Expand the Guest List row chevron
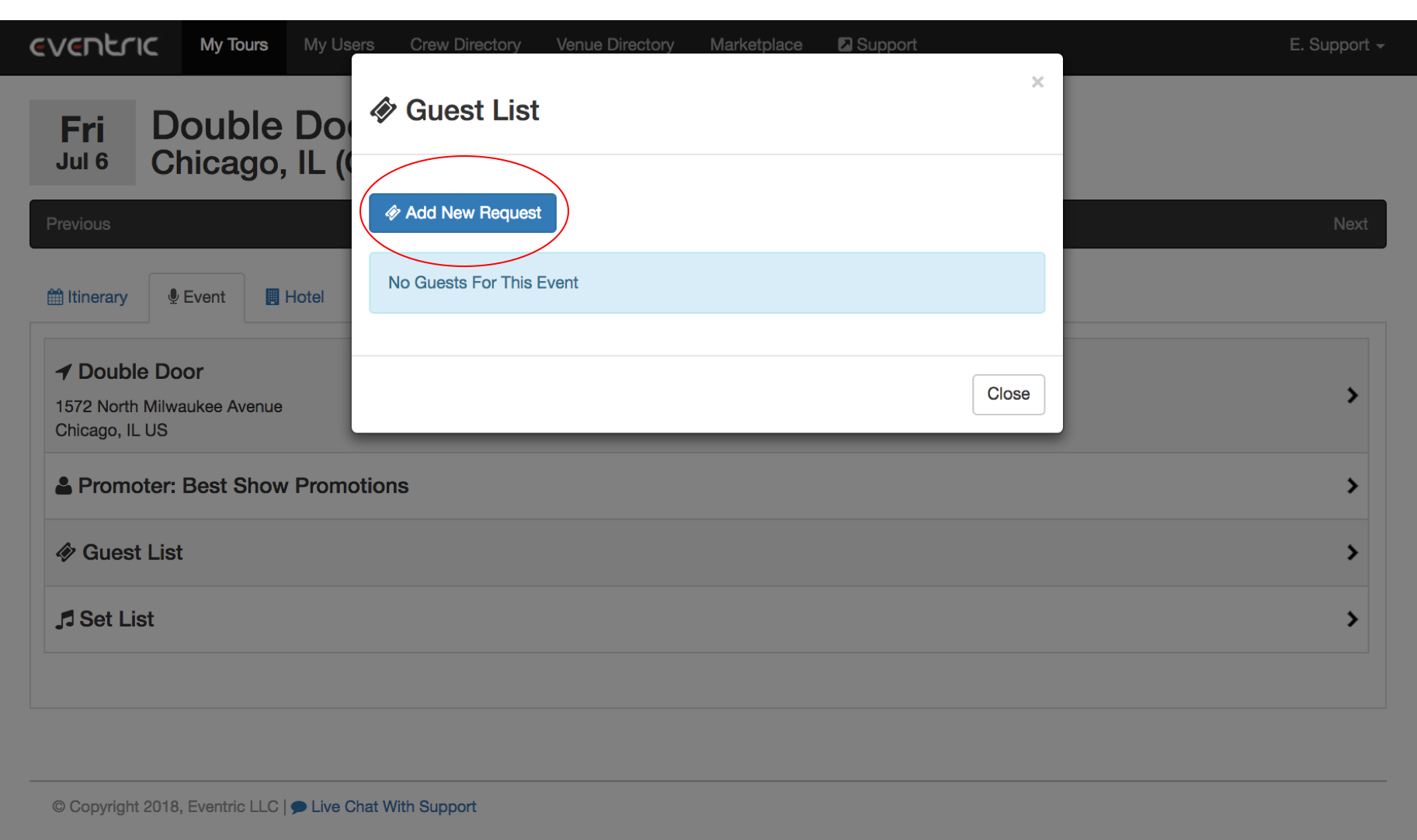Screen dimensions: 1417x840 [x=1352, y=552]
